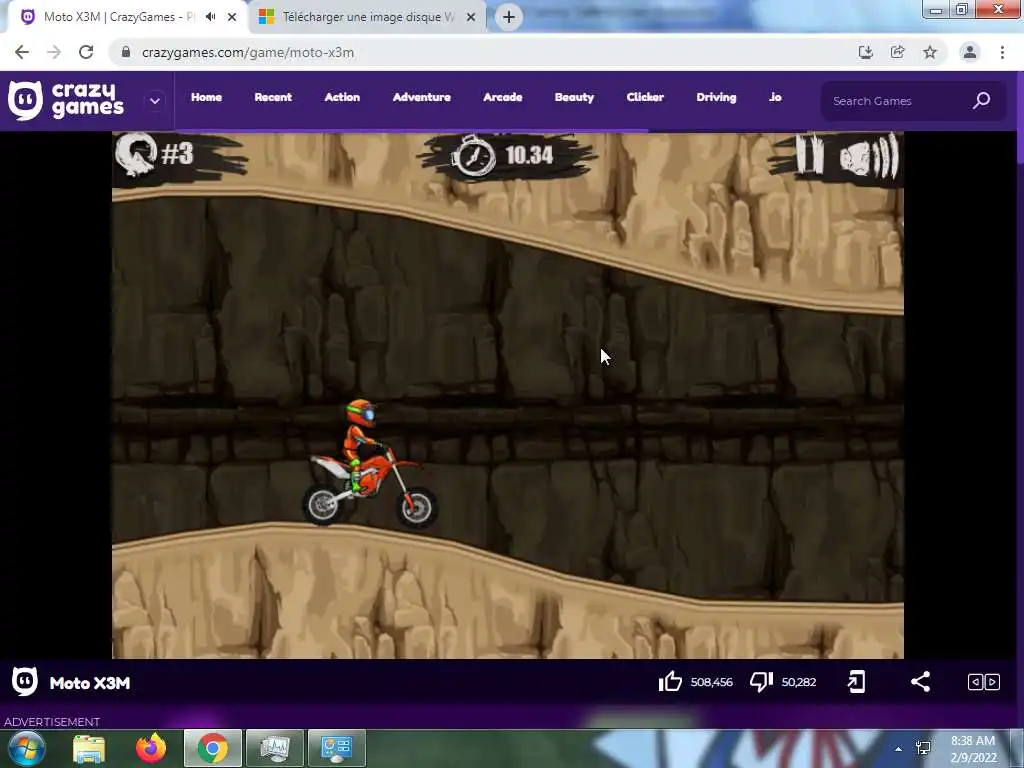Toggle theater mode icon below the game
Viewport: 1024px width, 768px height.
[984, 682]
